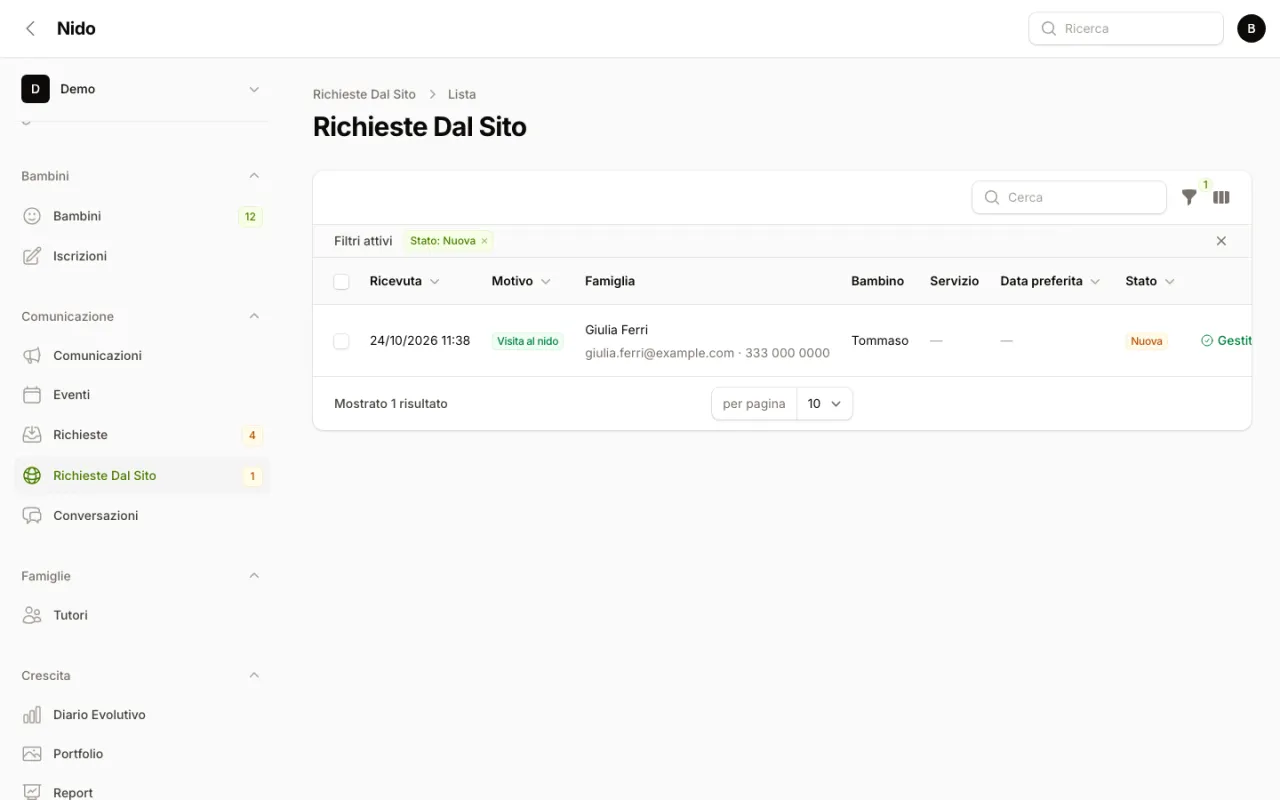The width and height of the screenshot is (1280, 800).
Task: Collapse the Comunicazione sidebar group
Action: tap(254, 316)
